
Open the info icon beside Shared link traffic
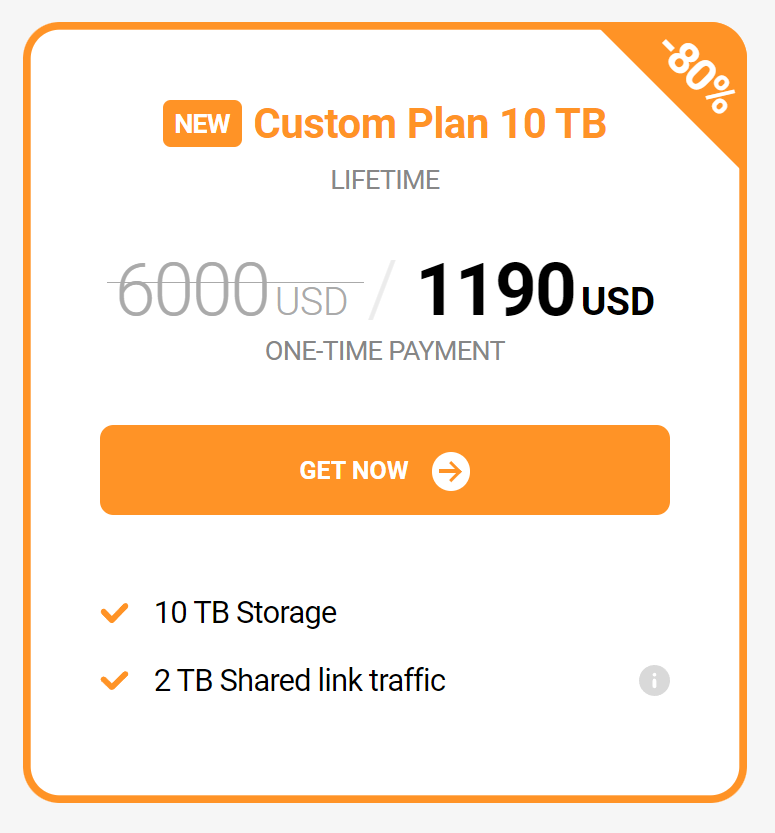[654, 680]
